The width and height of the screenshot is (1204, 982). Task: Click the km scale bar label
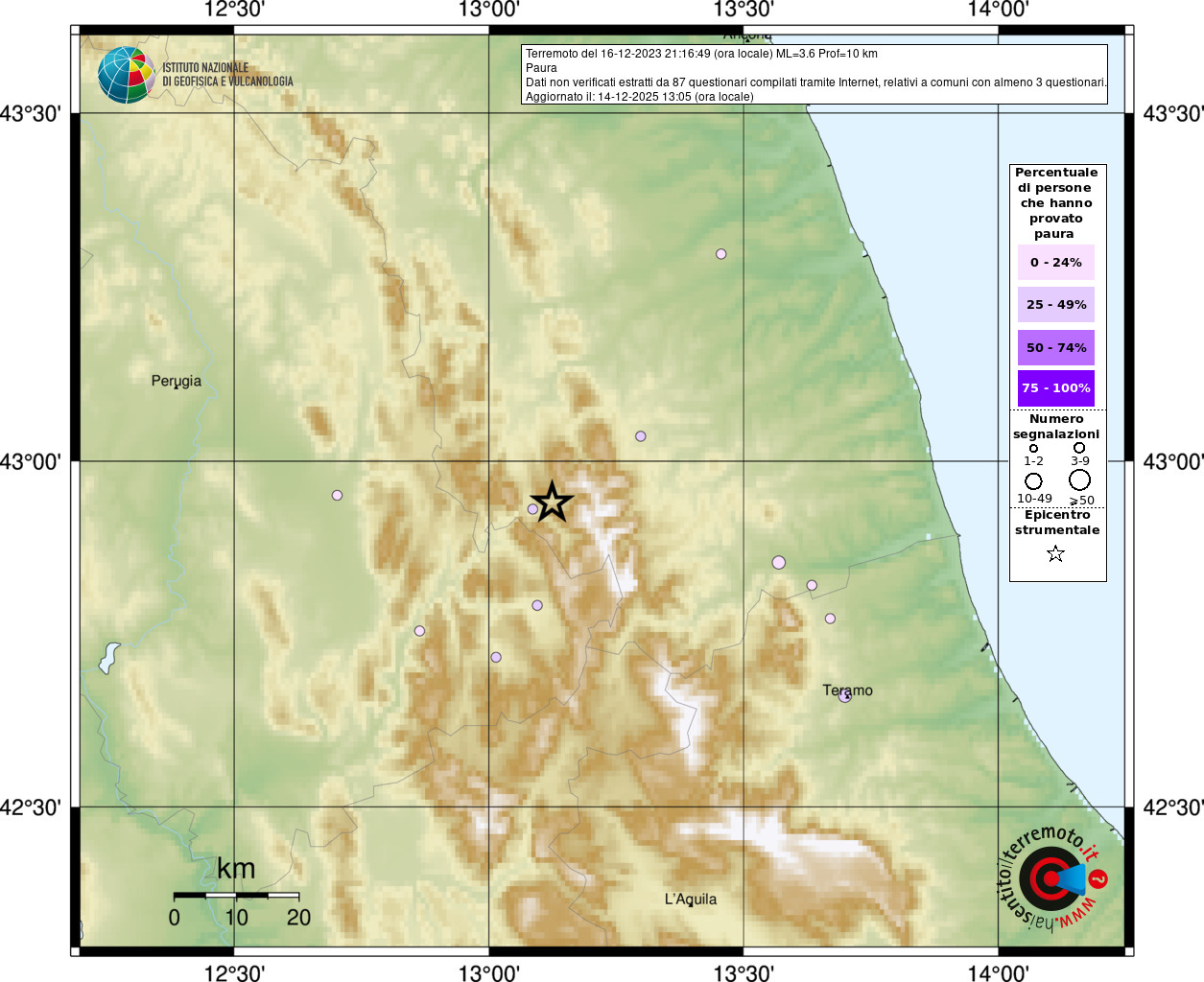236,869
